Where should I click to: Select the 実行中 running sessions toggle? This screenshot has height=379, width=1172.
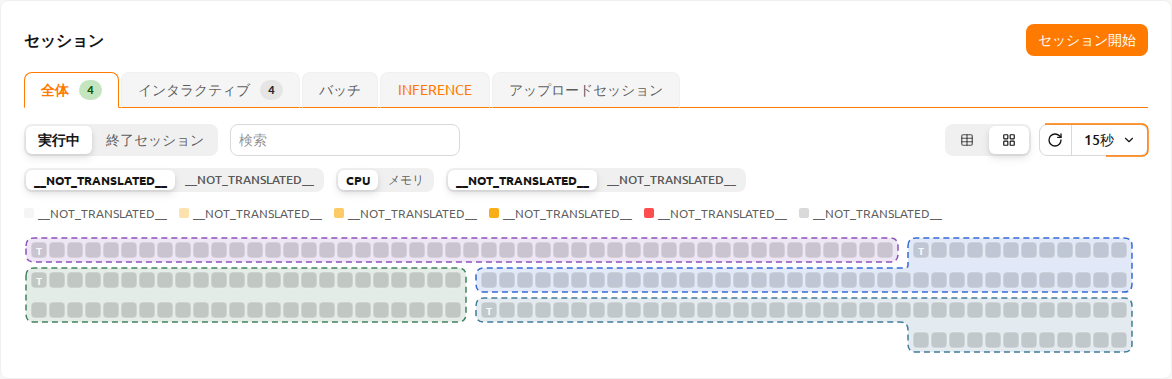pos(59,140)
